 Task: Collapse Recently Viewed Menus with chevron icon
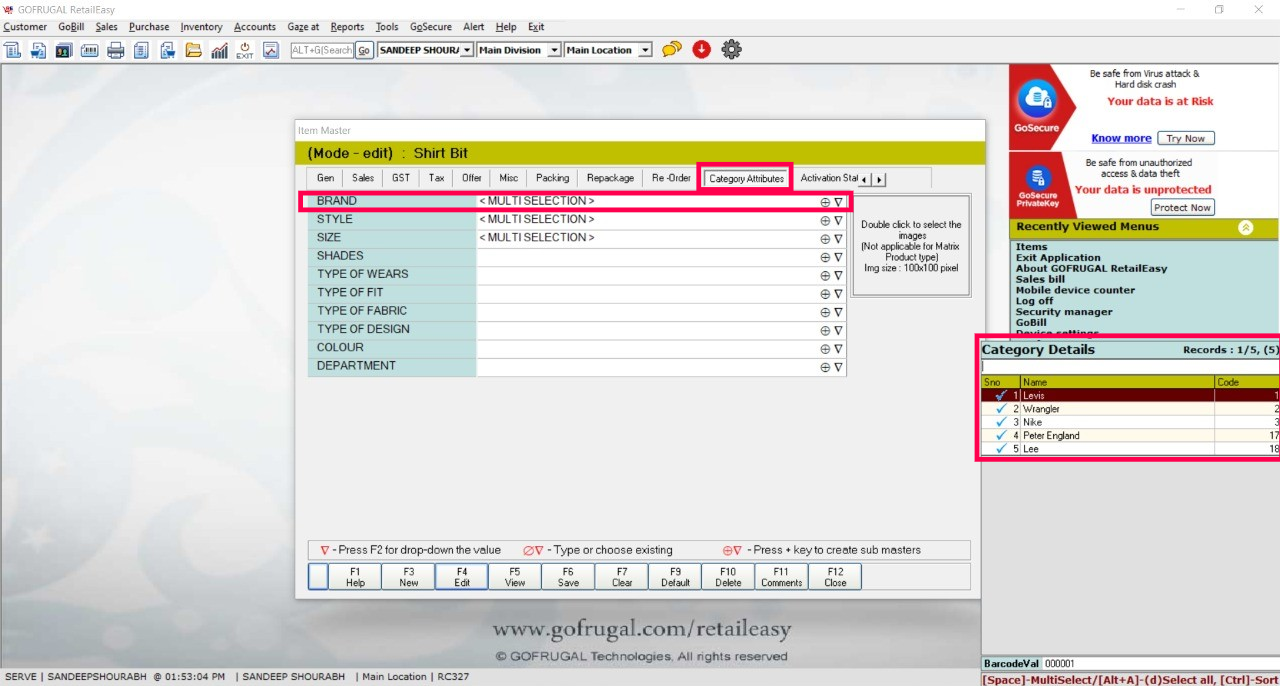(x=1245, y=227)
